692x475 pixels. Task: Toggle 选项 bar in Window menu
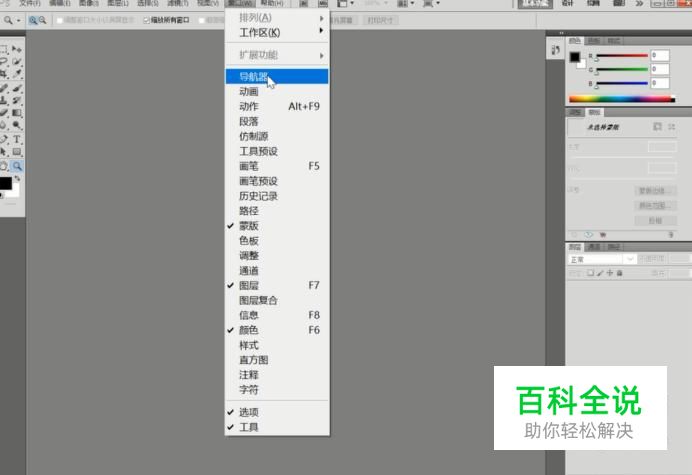[277, 412]
